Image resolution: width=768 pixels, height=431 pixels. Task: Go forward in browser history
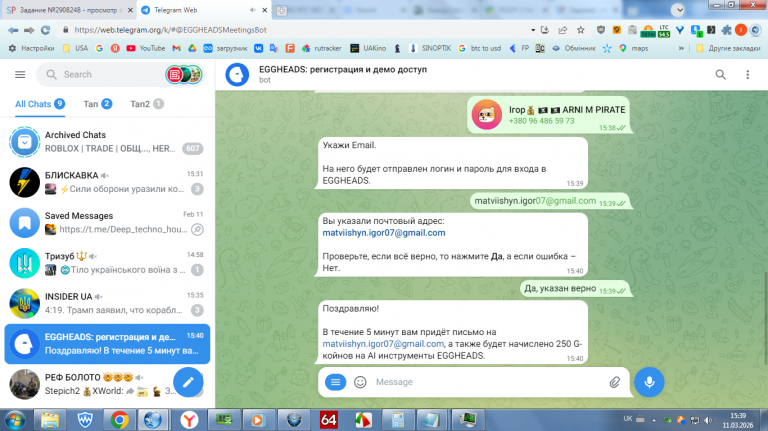click(29, 30)
